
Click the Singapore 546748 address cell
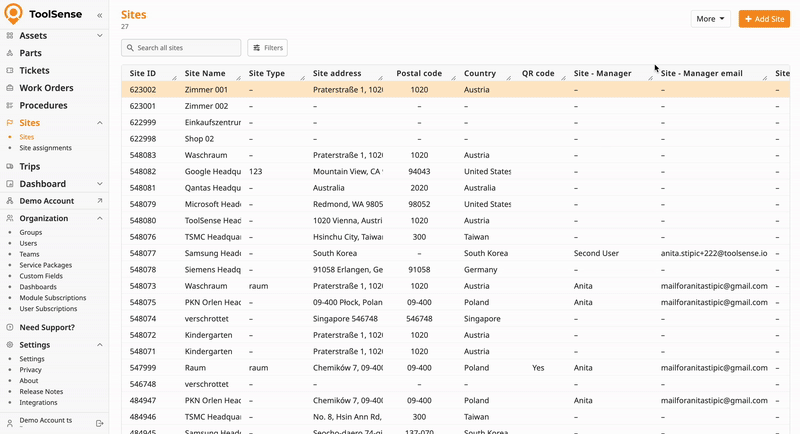tap(345, 319)
